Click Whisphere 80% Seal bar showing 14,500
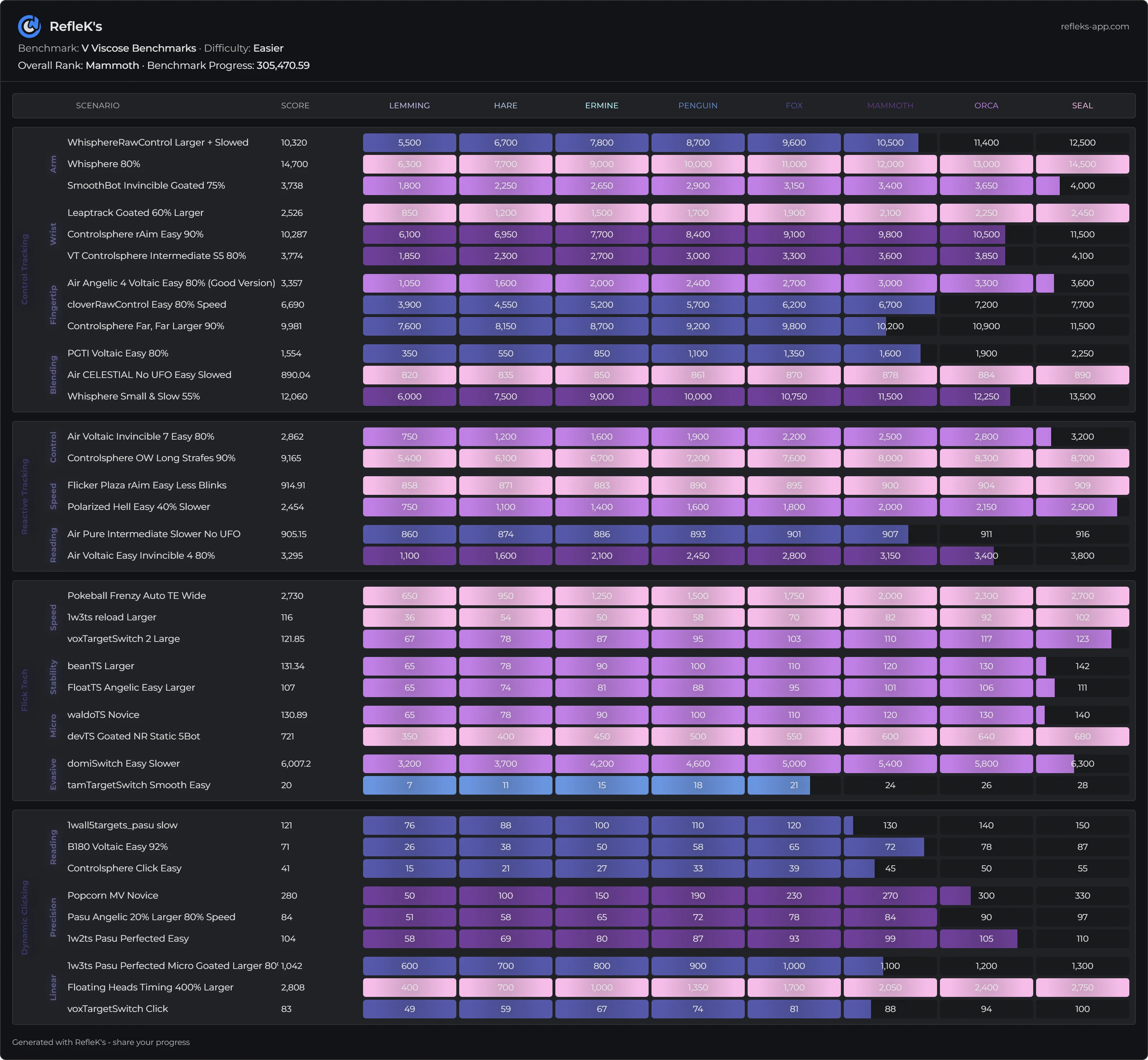Viewport: 1148px width, 1060px height. coord(1082,164)
